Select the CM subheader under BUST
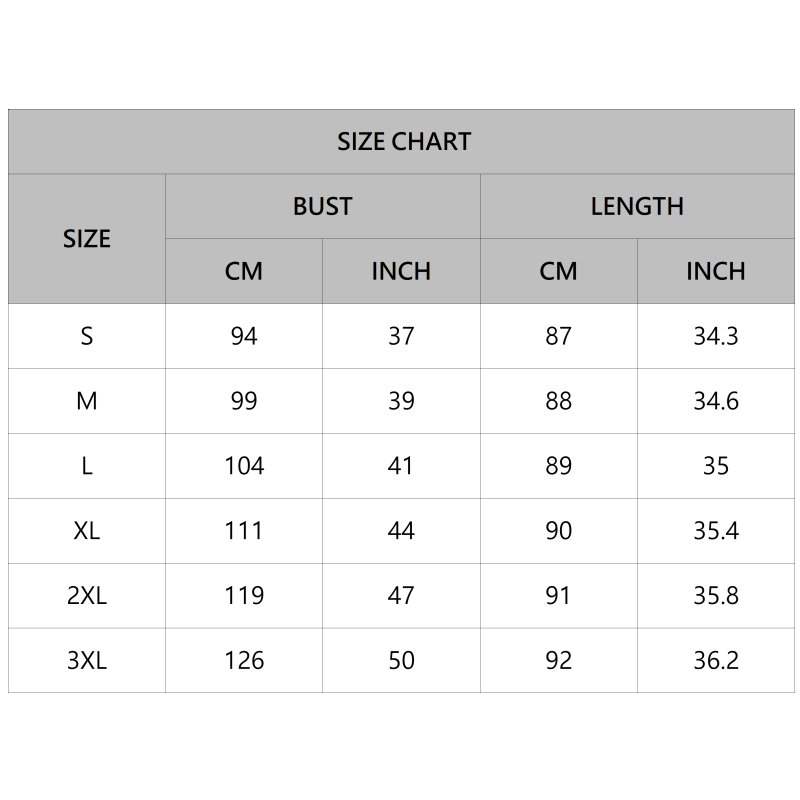 (x=244, y=271)
